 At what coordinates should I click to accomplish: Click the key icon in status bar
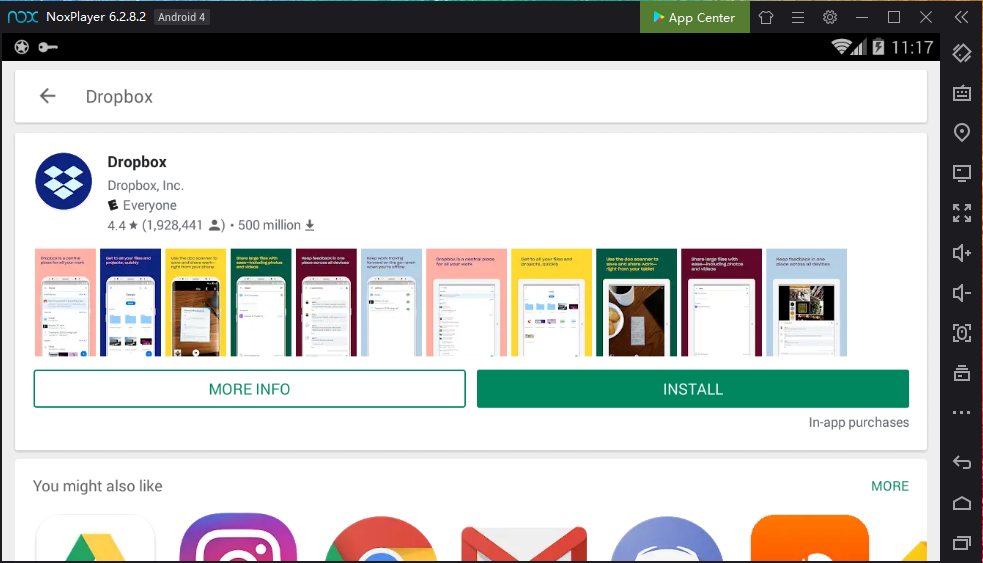pos(48,47)
